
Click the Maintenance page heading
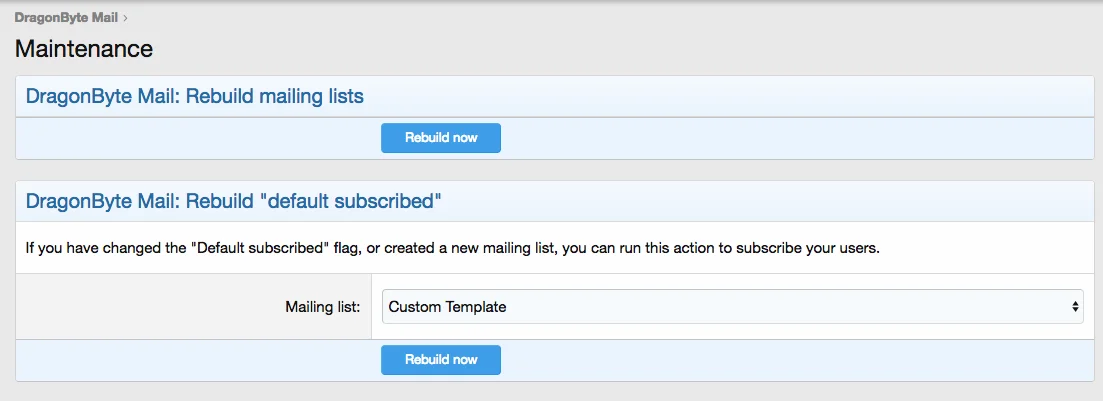click(84, 48)
